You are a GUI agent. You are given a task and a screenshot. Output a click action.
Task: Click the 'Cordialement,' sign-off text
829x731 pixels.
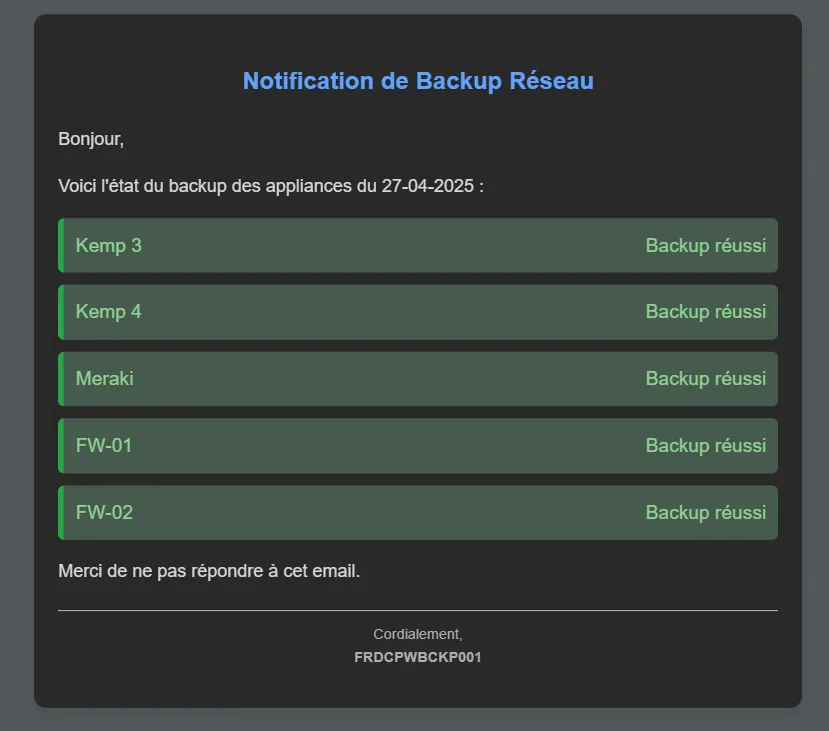coord(418,634)
